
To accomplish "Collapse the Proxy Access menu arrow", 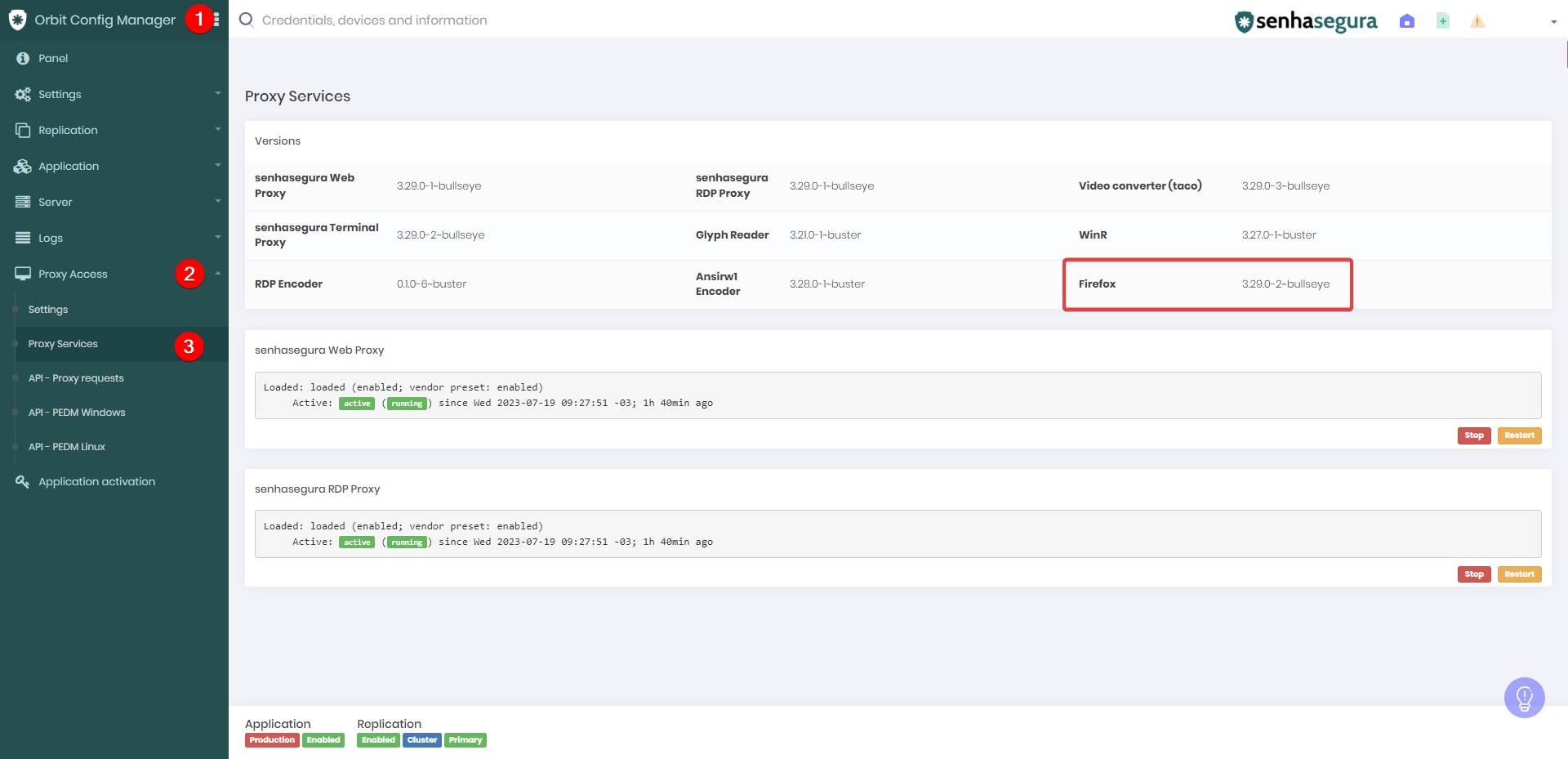I will 218,273.
